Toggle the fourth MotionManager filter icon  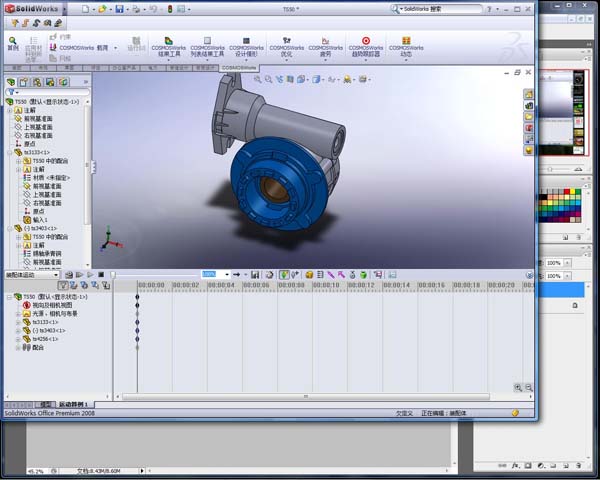pyautogui.click(x=95, y=285)
